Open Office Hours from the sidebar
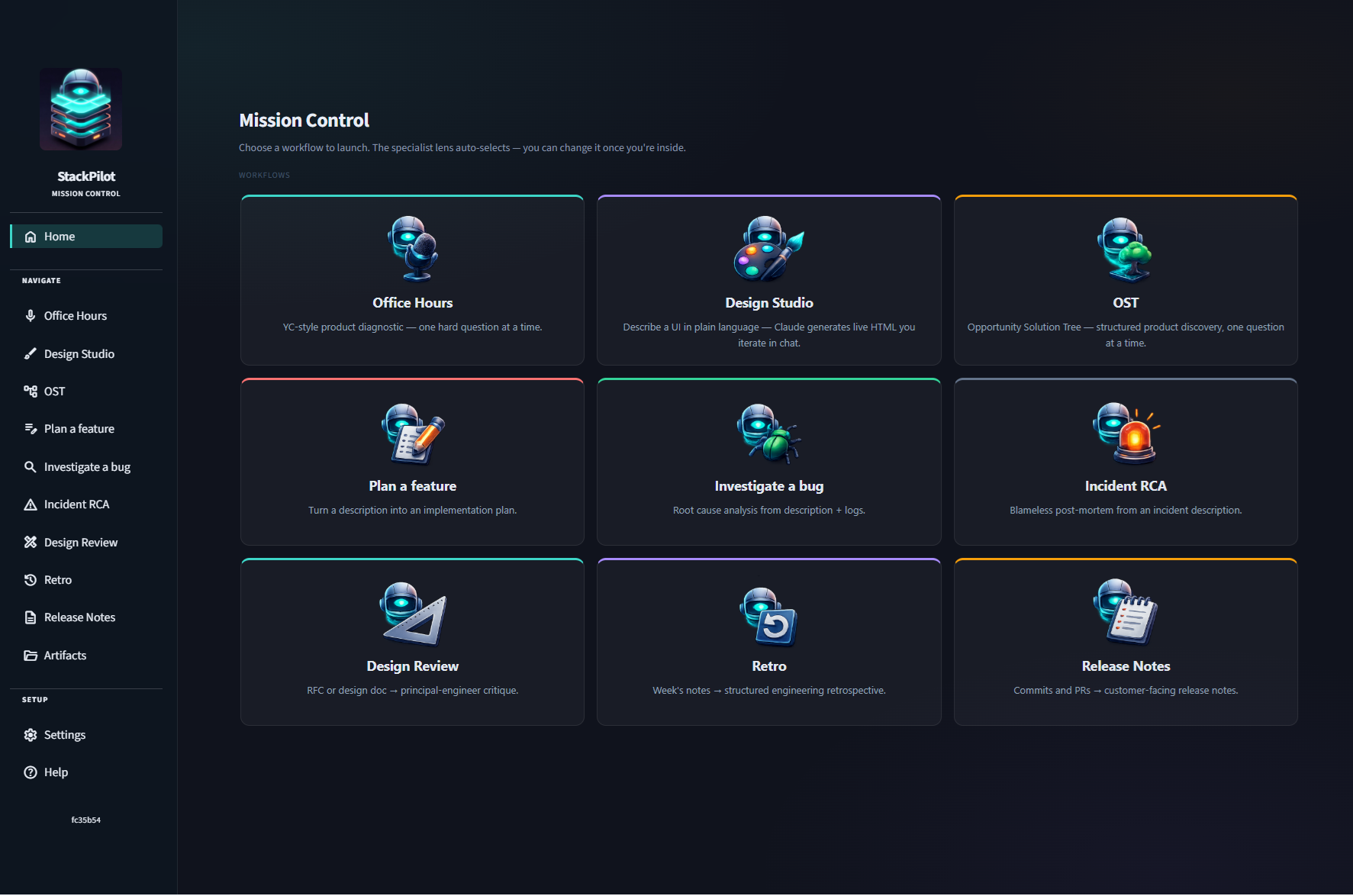 pyautogui.click(x=86, y=316)
